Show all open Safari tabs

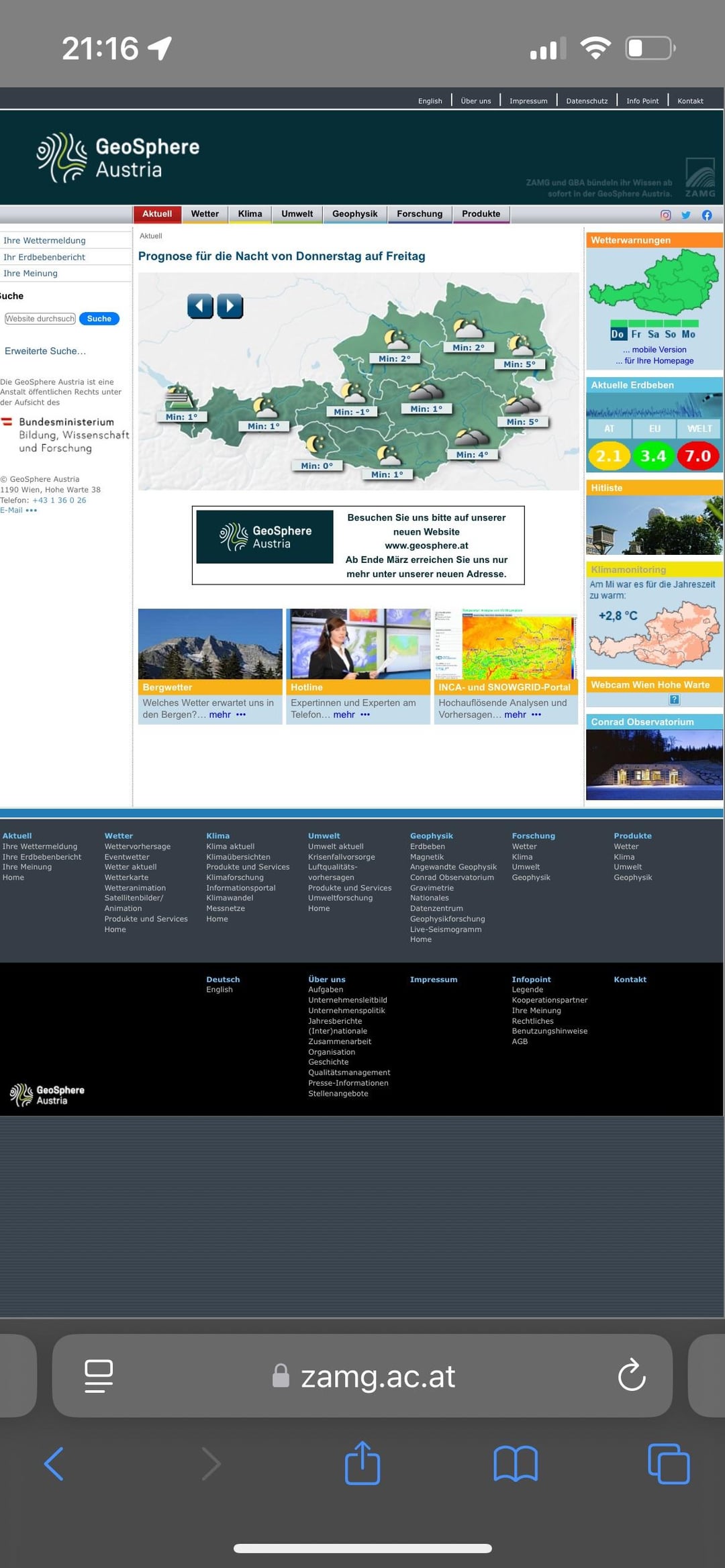tap(669, 1463)
